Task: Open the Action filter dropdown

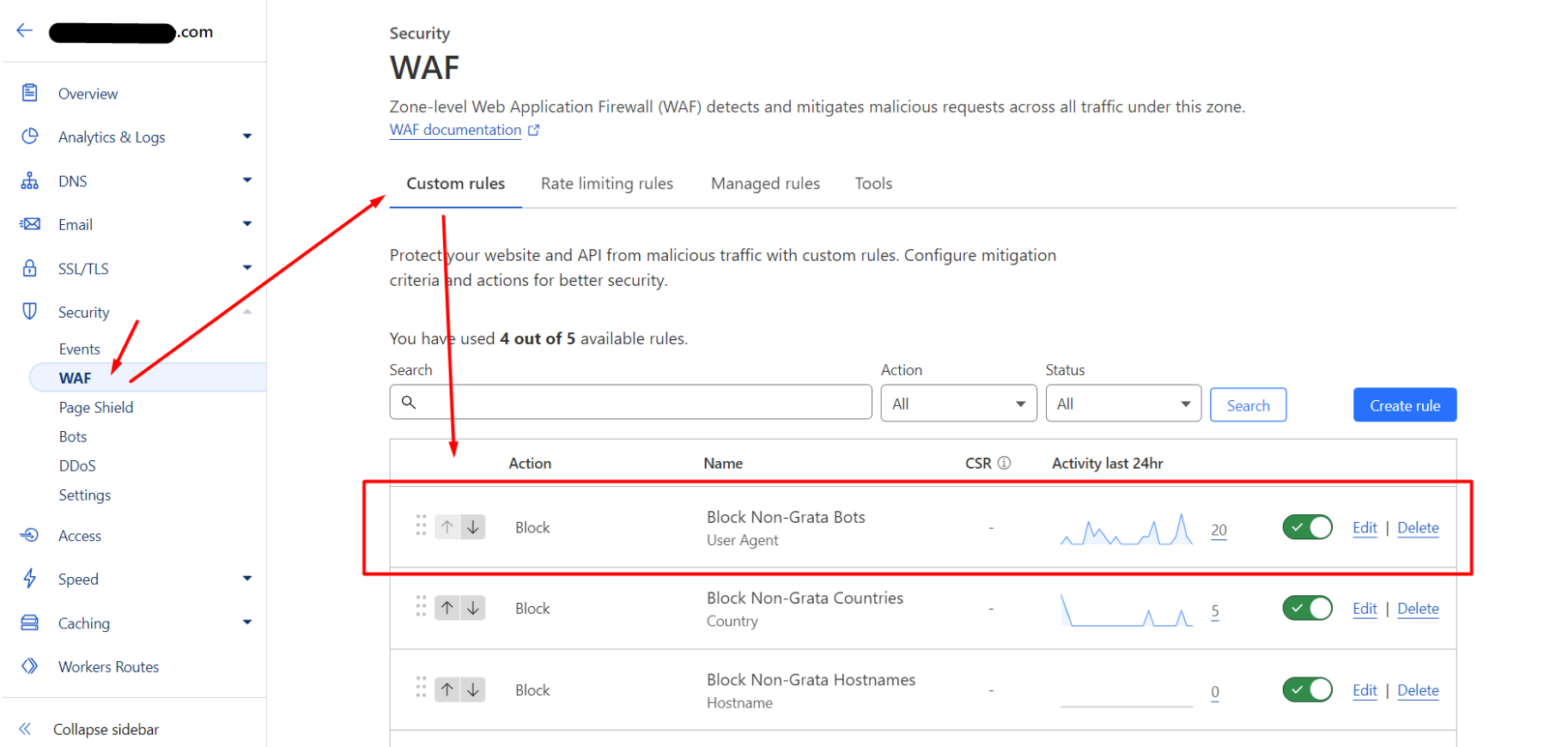Action: tap(958, 404)
